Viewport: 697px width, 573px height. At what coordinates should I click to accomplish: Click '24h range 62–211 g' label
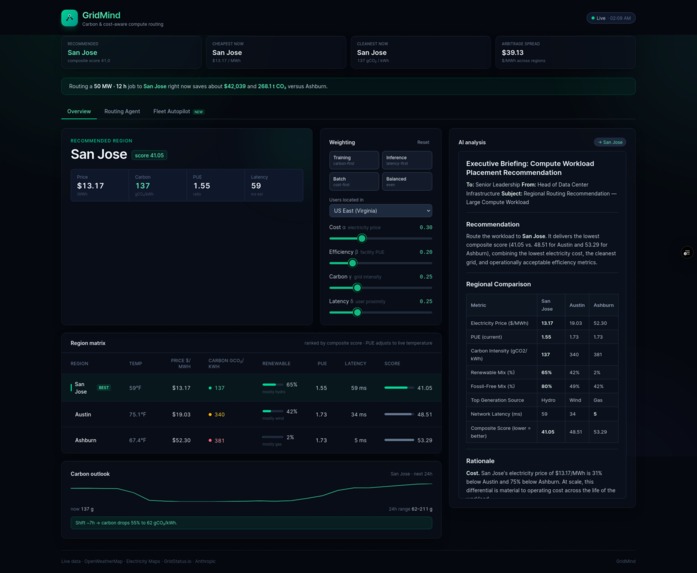[x=410, y=509]
